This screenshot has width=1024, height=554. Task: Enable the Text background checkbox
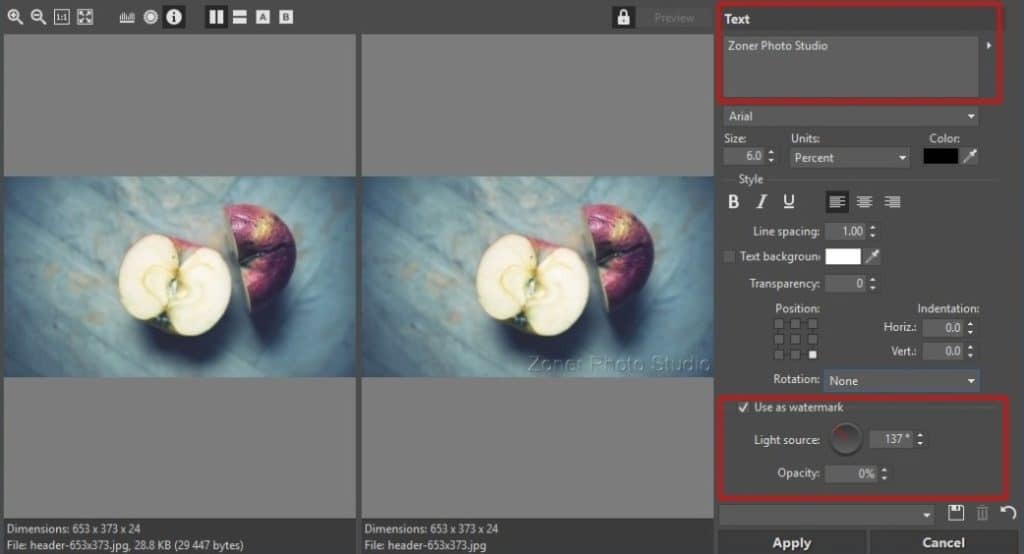tap(729, 257)
